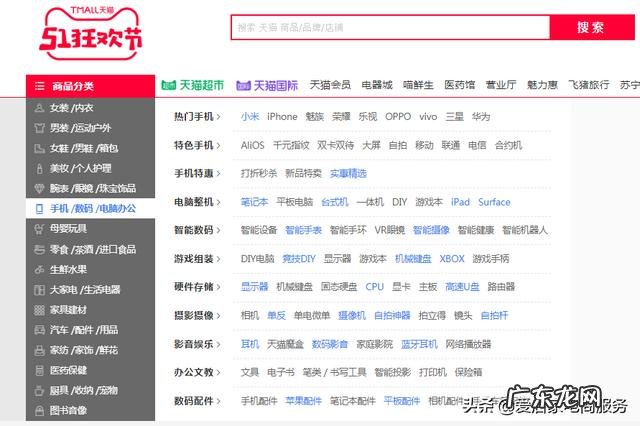Click the icon beside 图书音像
The width and height of the screenshot is (640, 426).
pyautogui.click(x=39, y=411)
